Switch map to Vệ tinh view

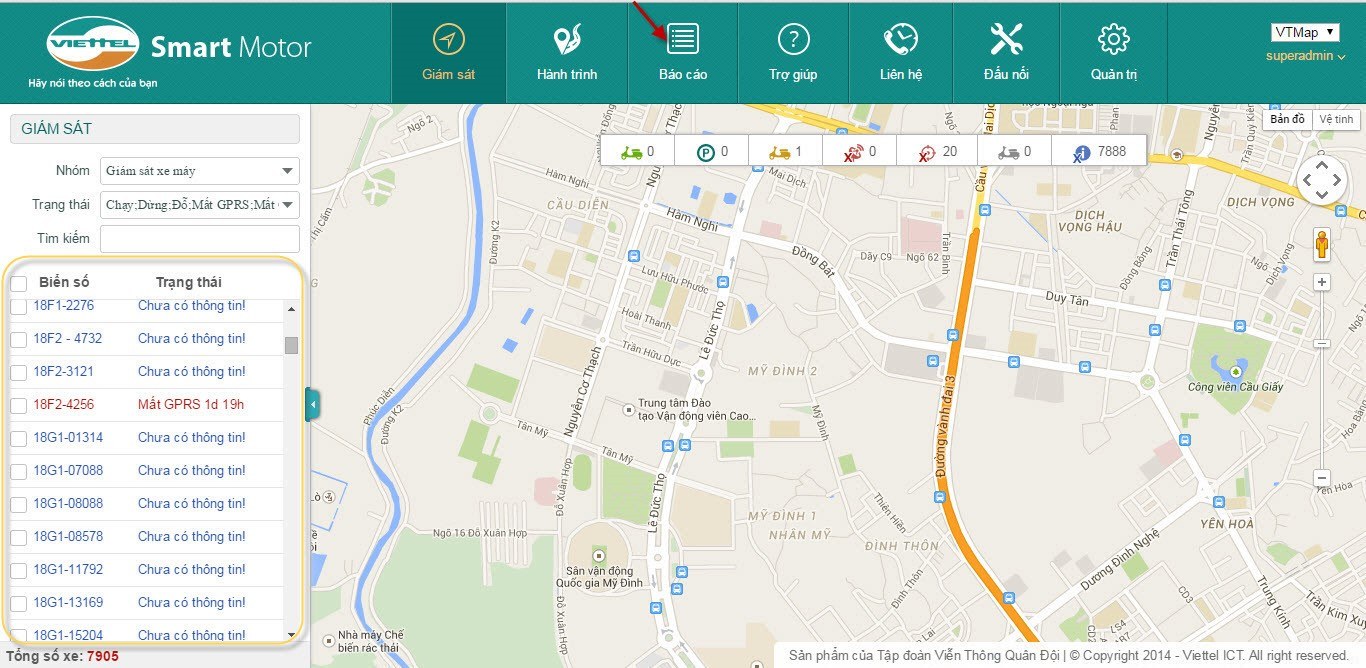(x=1335, y=119)
